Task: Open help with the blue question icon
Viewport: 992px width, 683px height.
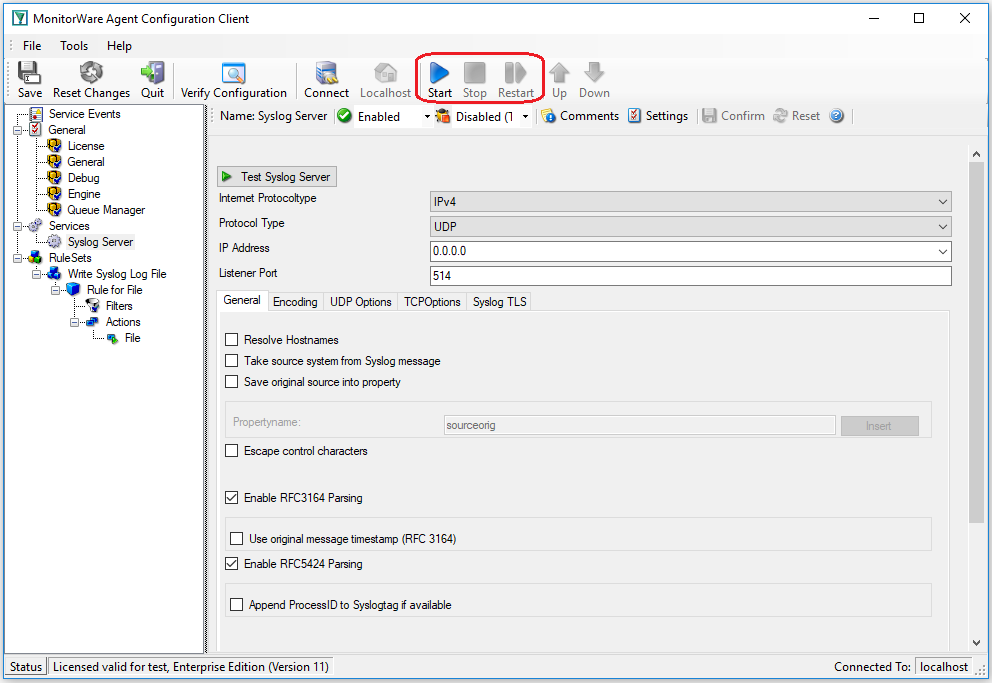Action: pos(836,116)
